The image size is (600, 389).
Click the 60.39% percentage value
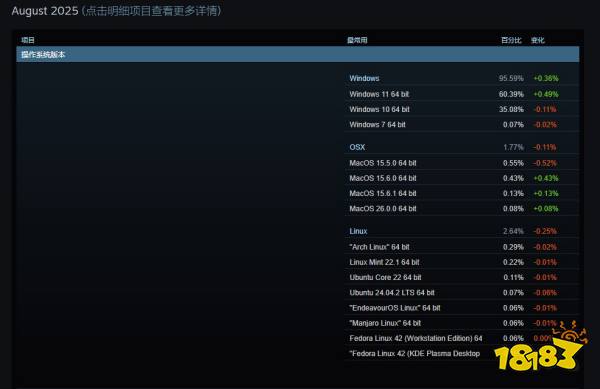click(x=511, y=94)
